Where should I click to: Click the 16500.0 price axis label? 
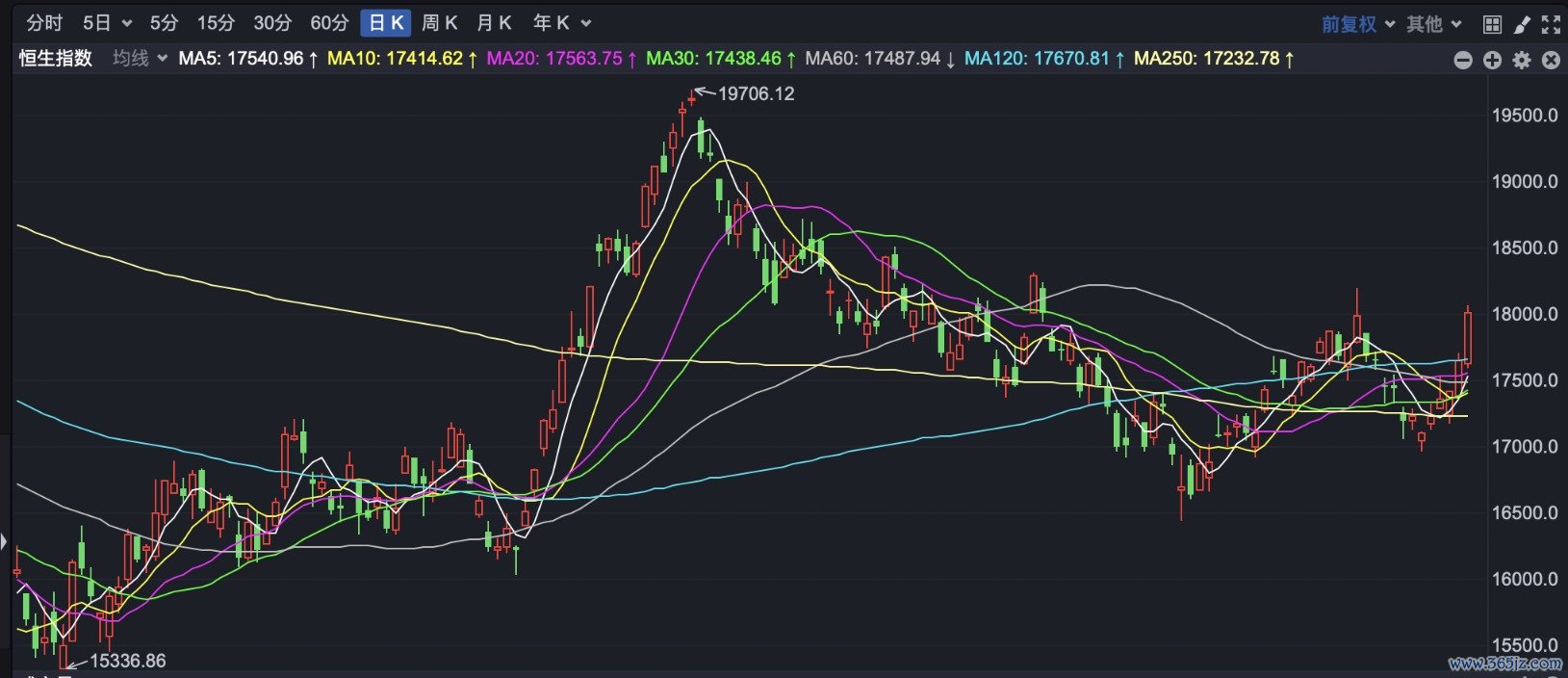(x=1525, y=514)
